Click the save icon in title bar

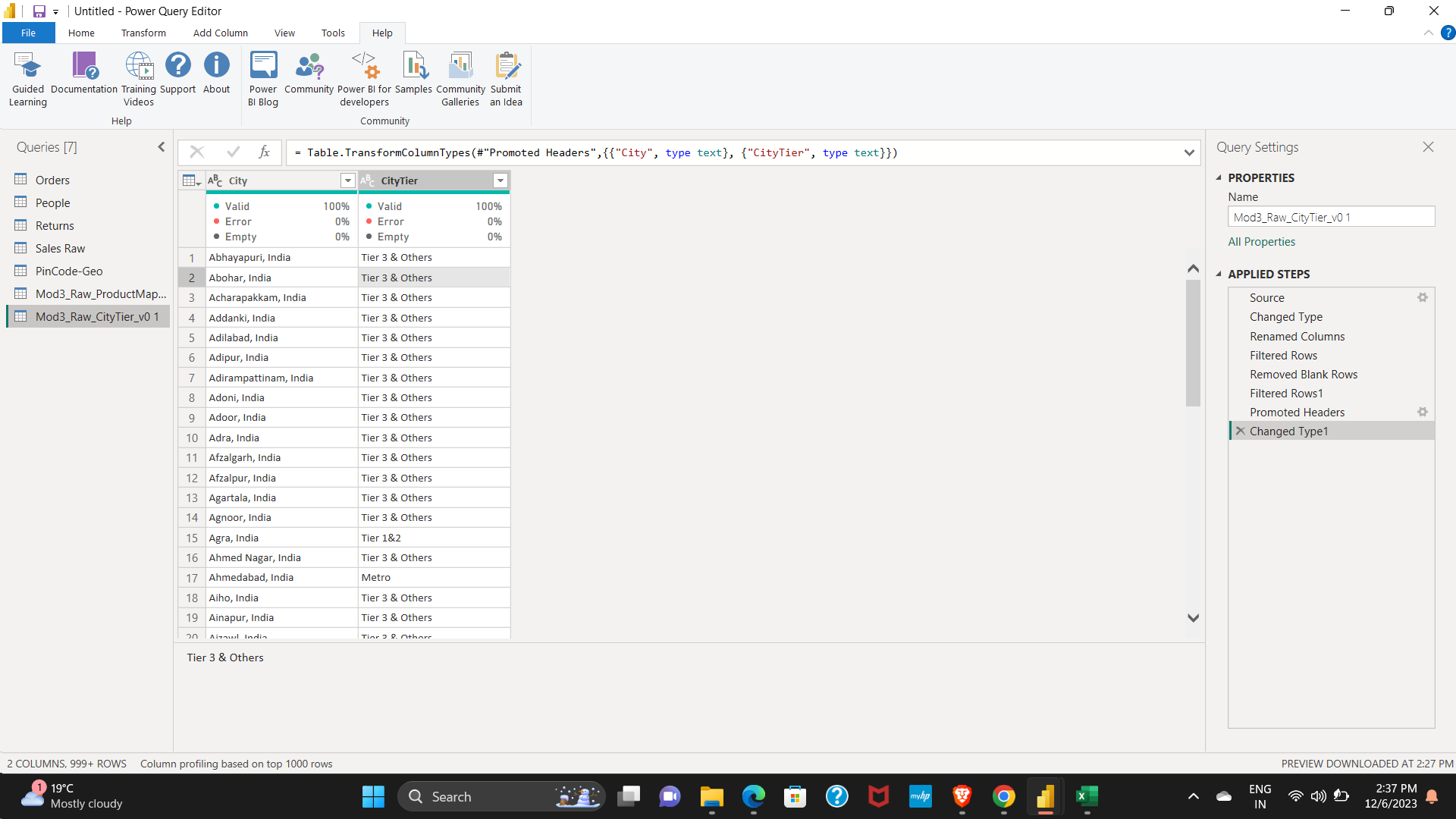39,11
